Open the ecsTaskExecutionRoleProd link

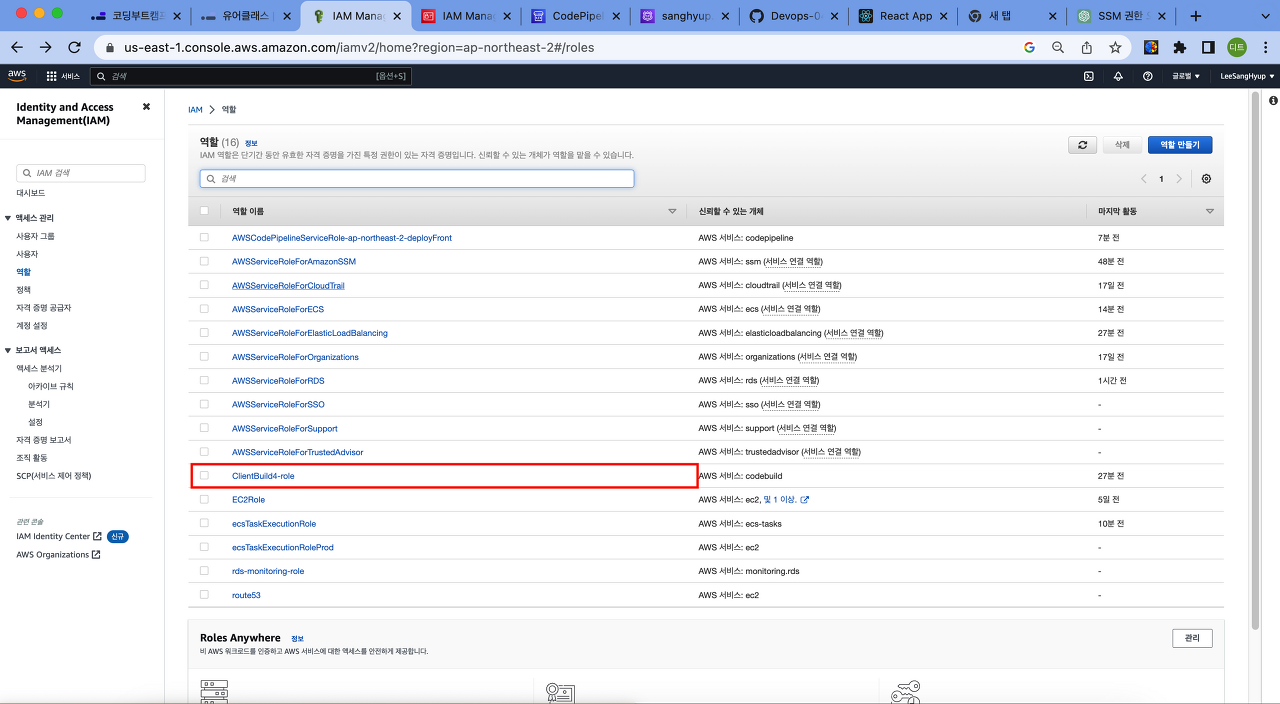(283, 547)
